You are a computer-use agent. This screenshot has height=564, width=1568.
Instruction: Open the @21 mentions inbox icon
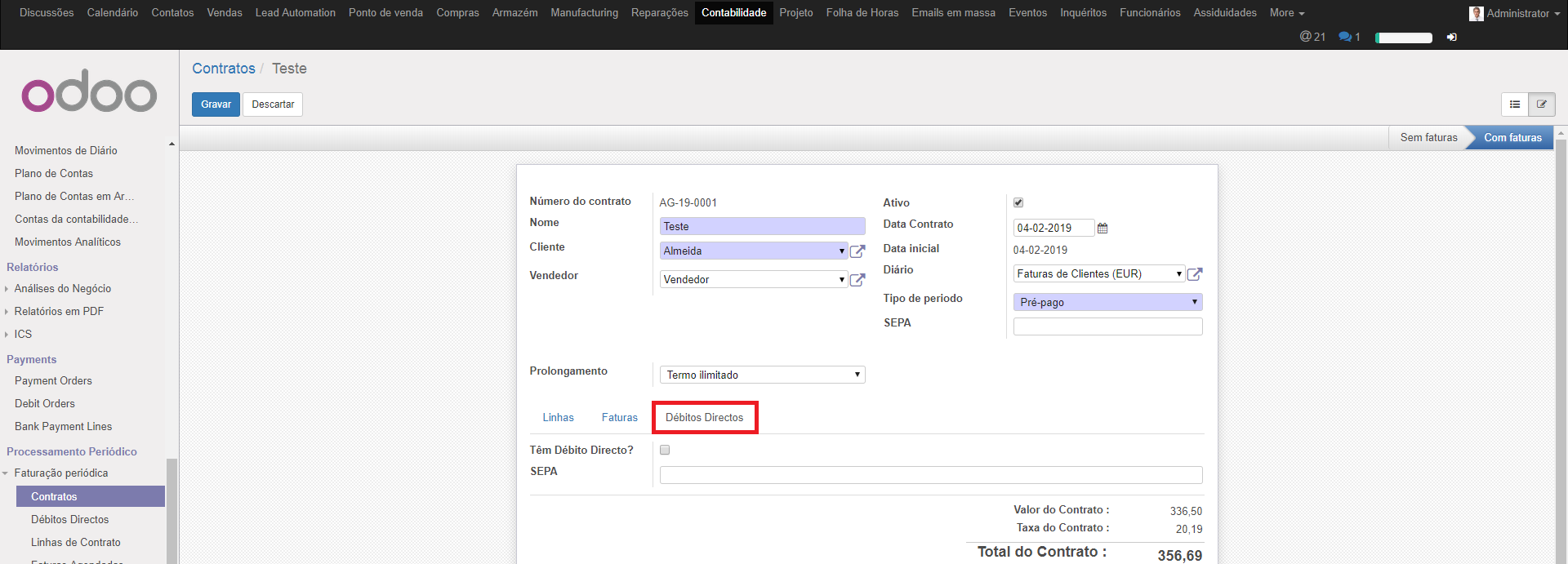[1312, 37]
